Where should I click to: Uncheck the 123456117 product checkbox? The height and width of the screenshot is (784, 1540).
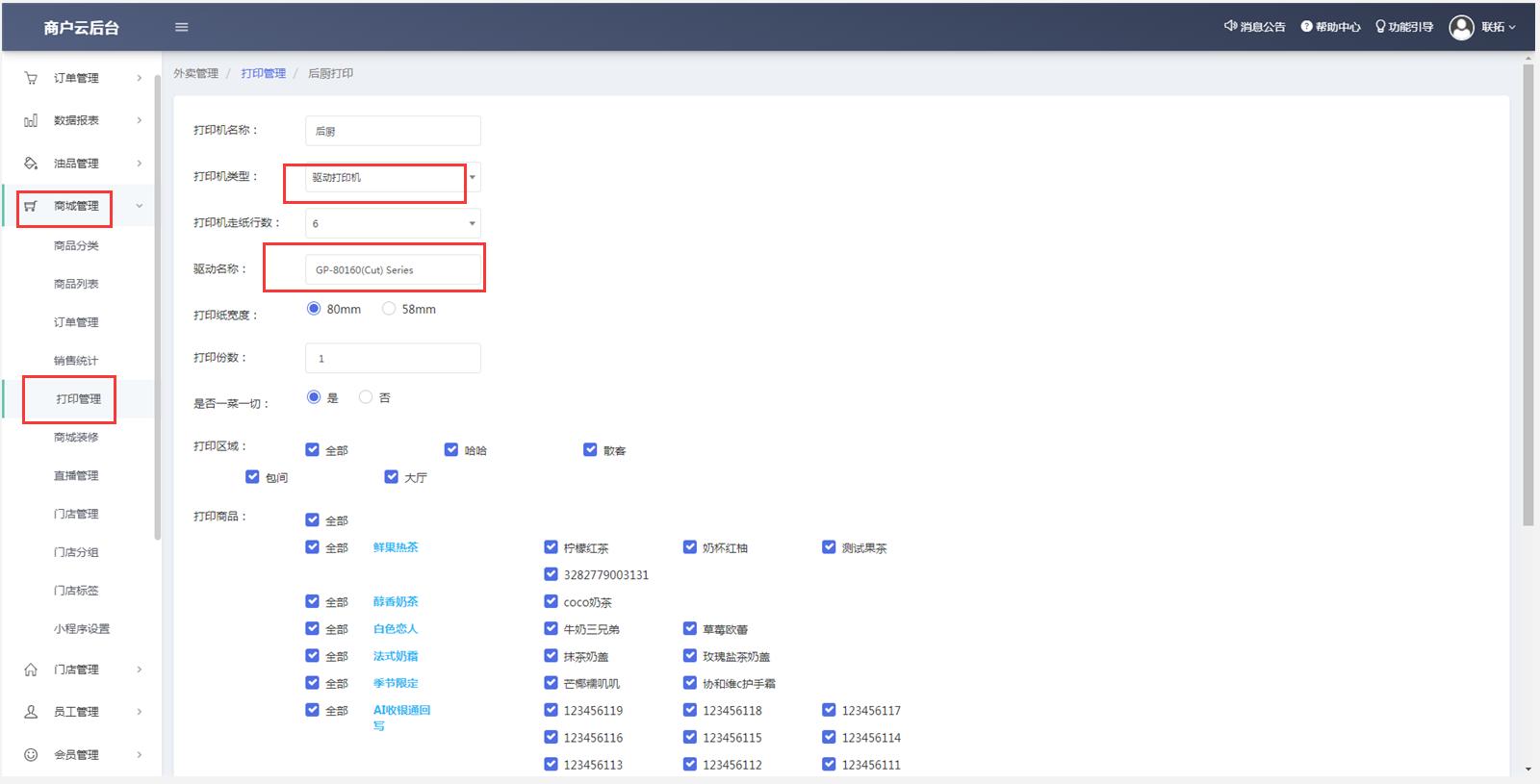[829, 710]
